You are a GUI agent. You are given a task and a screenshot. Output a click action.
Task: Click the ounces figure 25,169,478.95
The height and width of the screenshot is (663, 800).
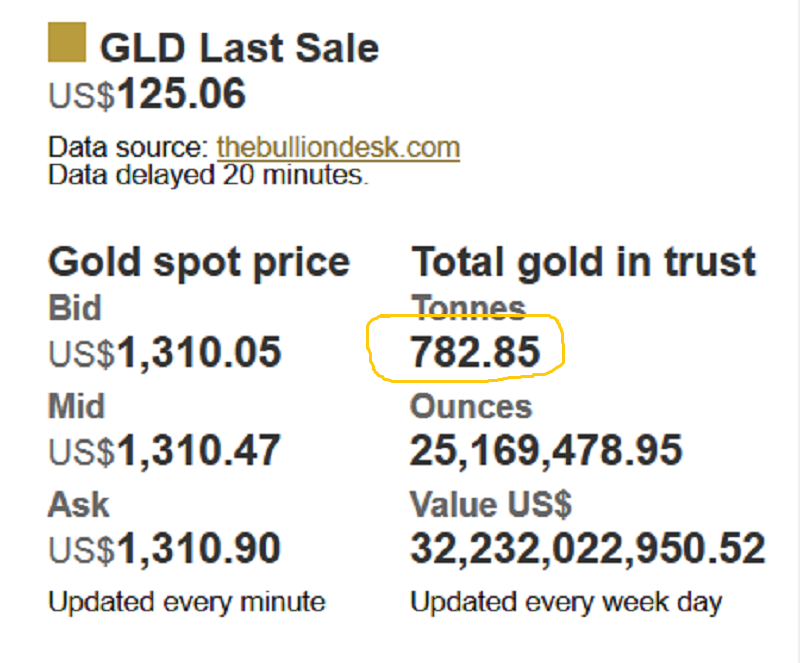coord(546,451)
